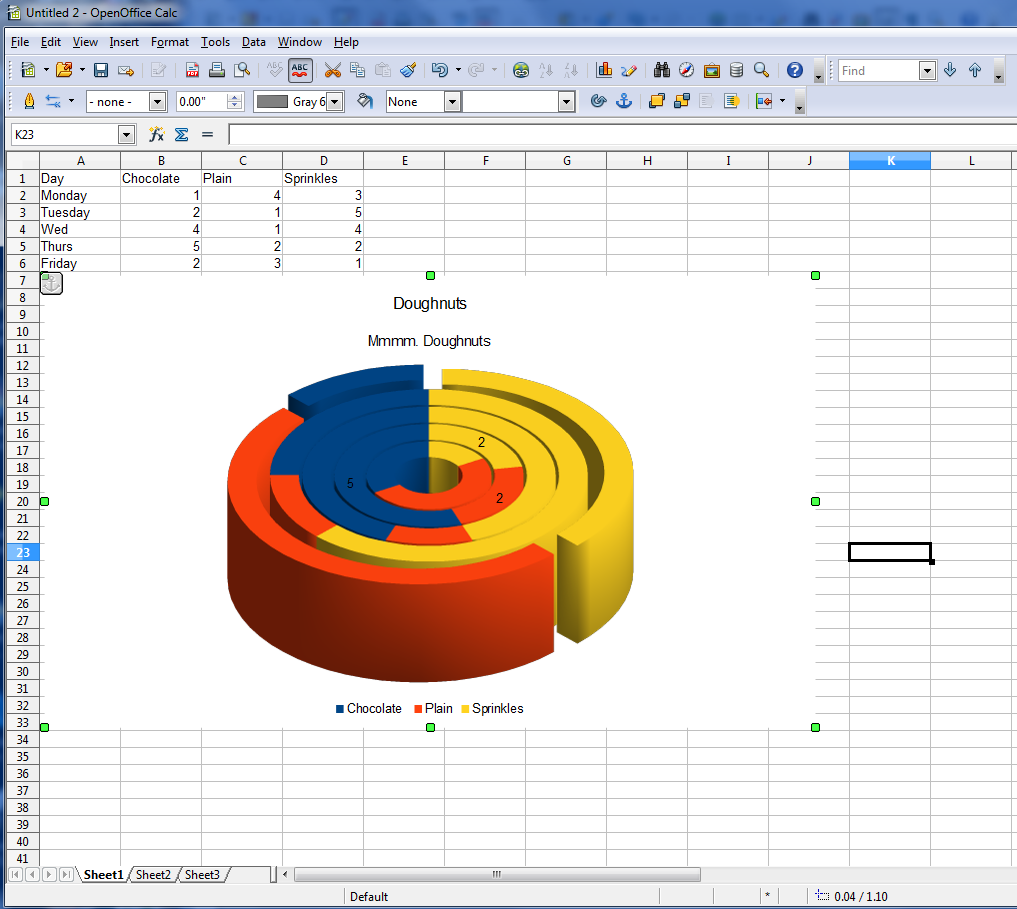Click inside the Find text field
This screenshot has width=1017, height=909.
(878, 71)
